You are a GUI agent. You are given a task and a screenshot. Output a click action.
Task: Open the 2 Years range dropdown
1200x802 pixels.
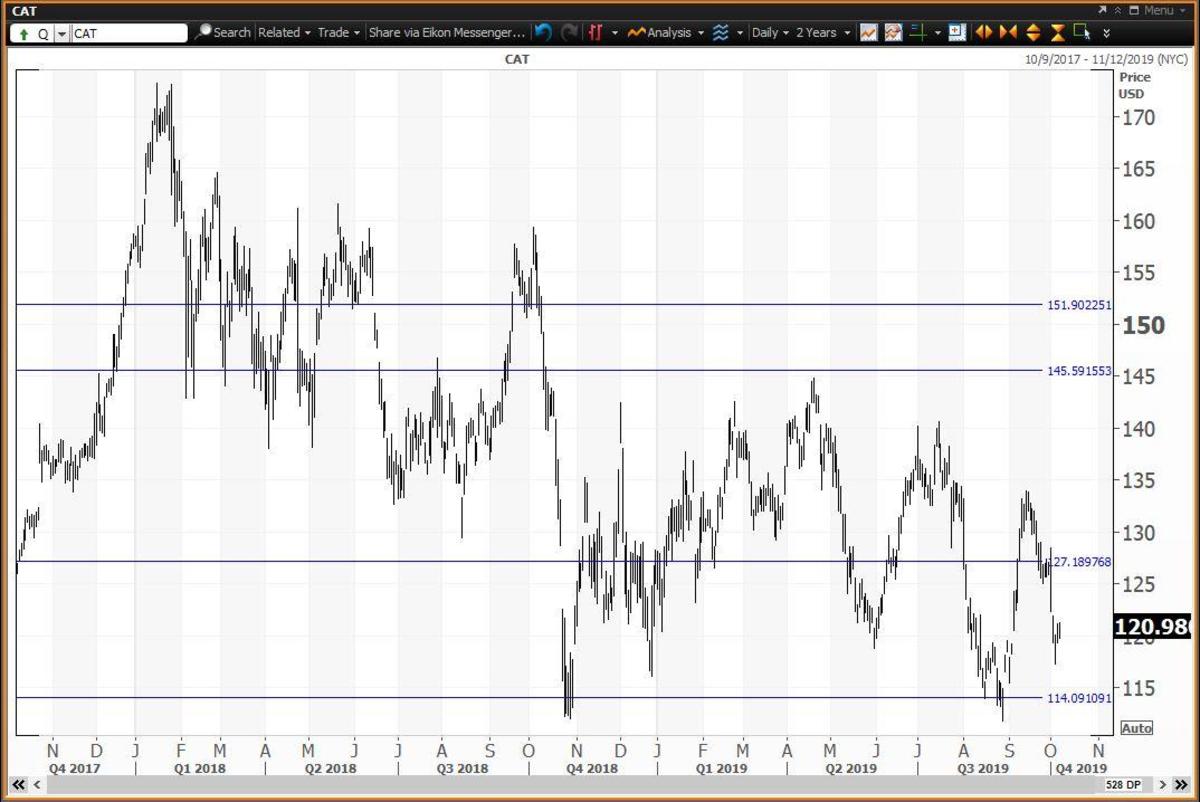pos(822,33)
